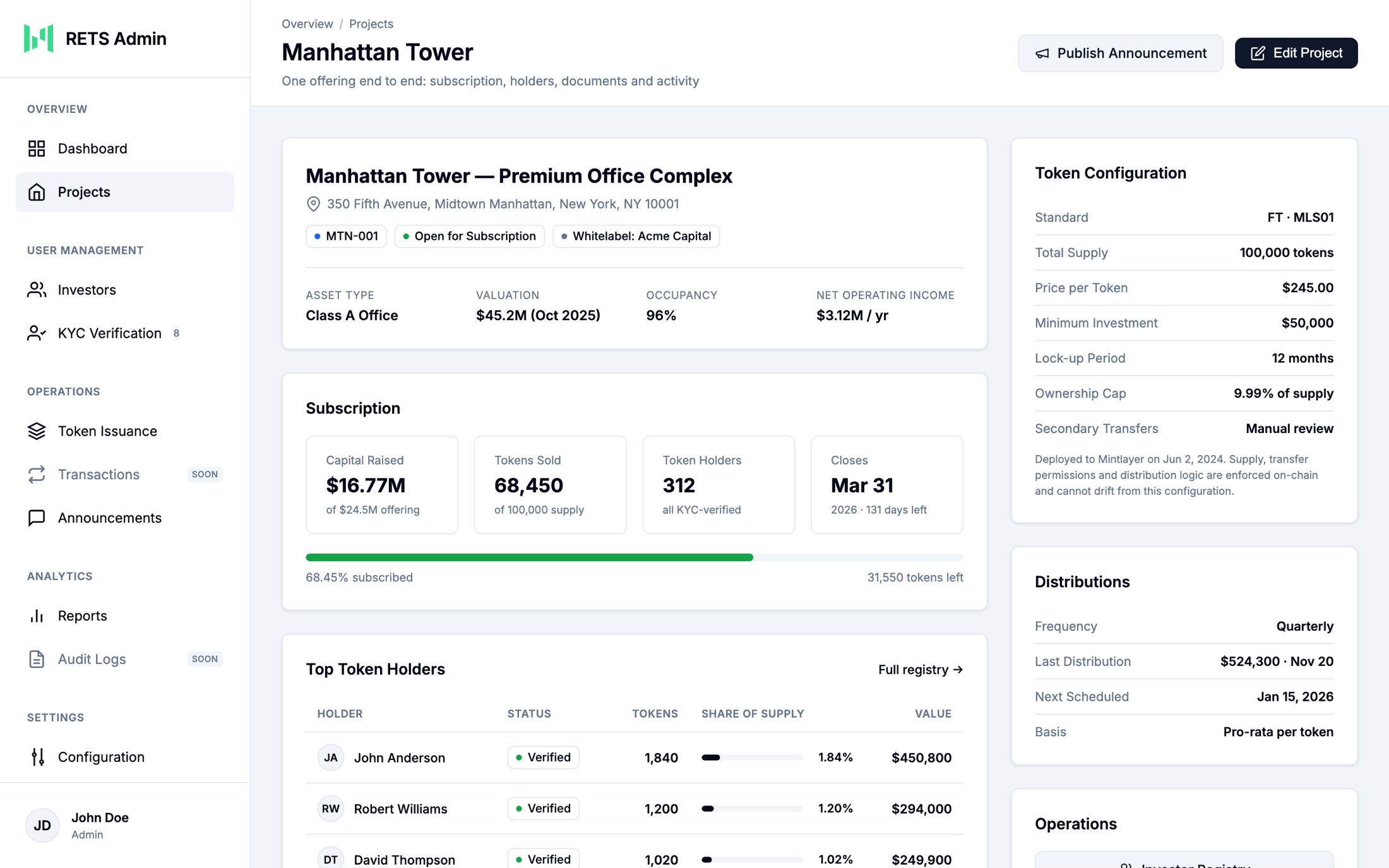This screenshot has height=868, width=1389.
Task: Click the John Anderson holder name
Action: point(399,758)
